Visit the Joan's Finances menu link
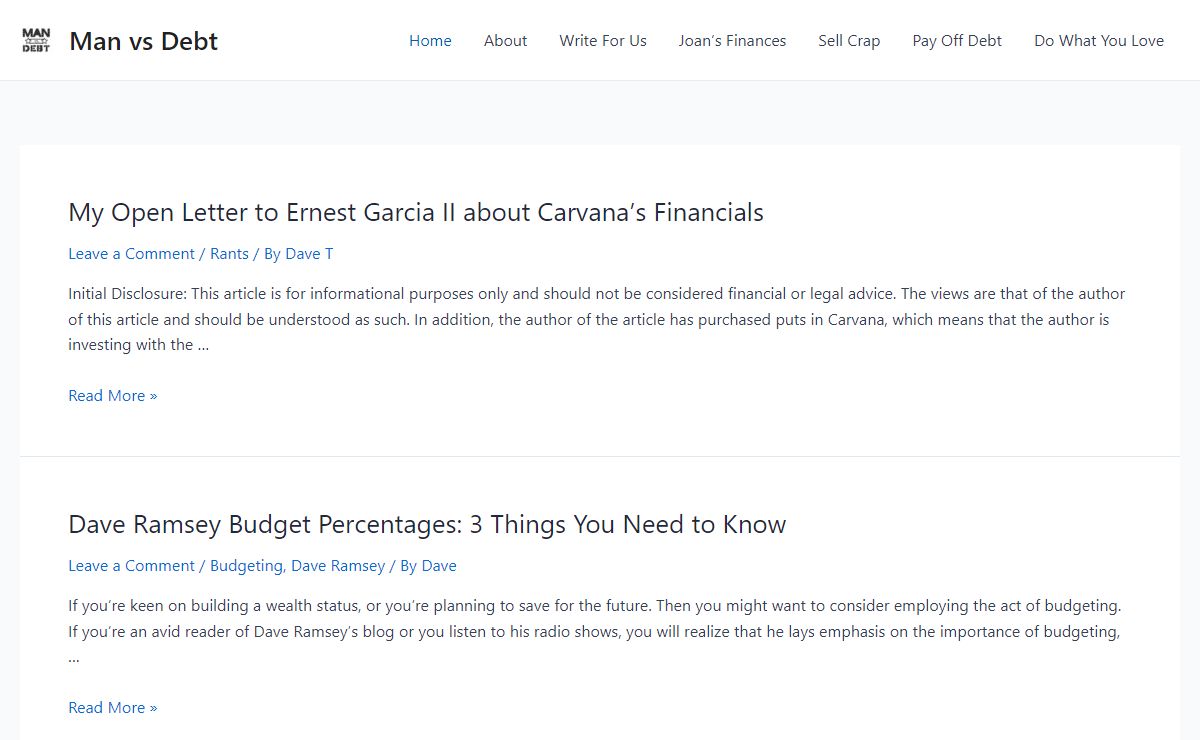Screen dimensions: 1200x740 pyautogui.click(x=732, y=41)
